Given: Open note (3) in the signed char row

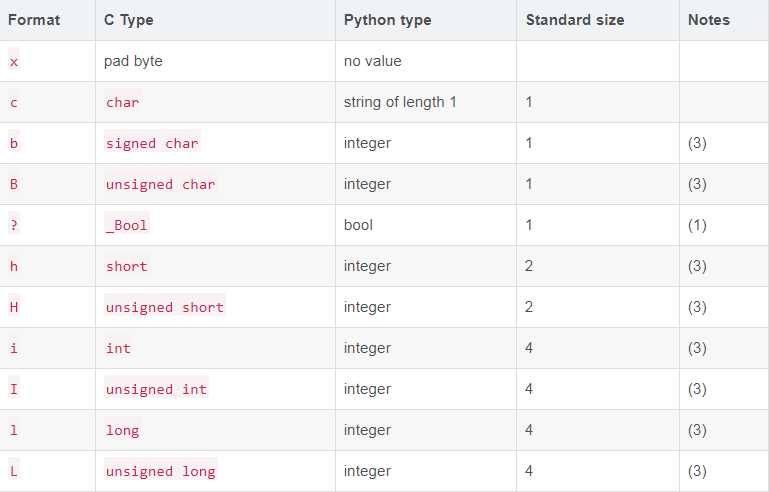Looking at the screenshot, I should tap(697, 143).
